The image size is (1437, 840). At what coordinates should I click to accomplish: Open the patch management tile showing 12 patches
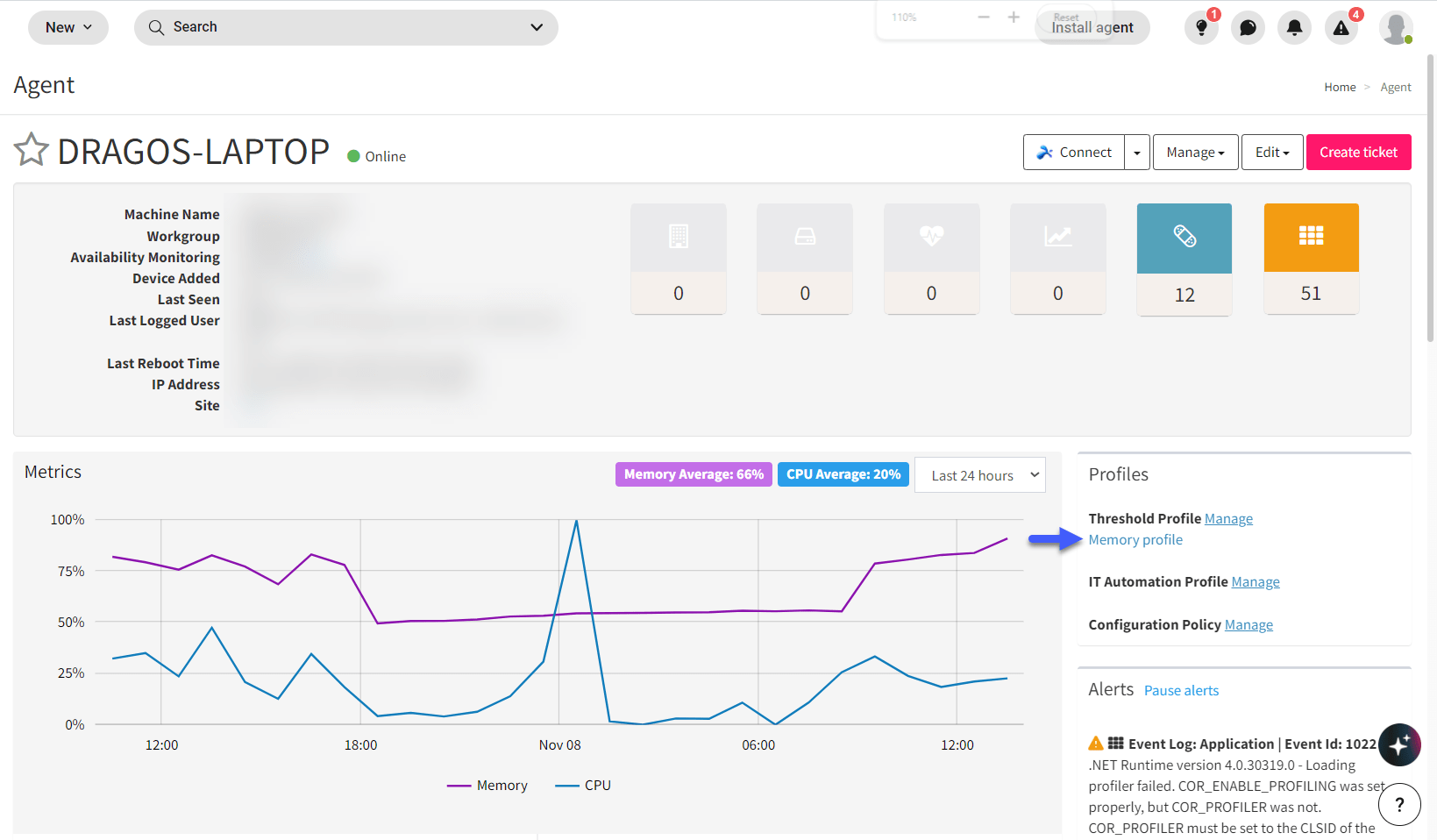click(1184, 259)
